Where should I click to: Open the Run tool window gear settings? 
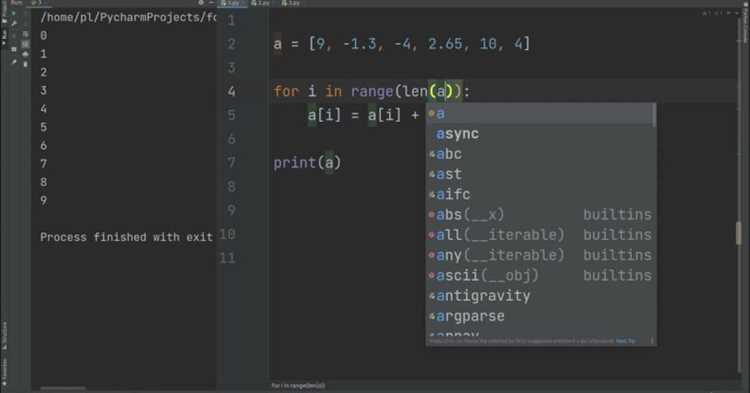tap(201, 3)
